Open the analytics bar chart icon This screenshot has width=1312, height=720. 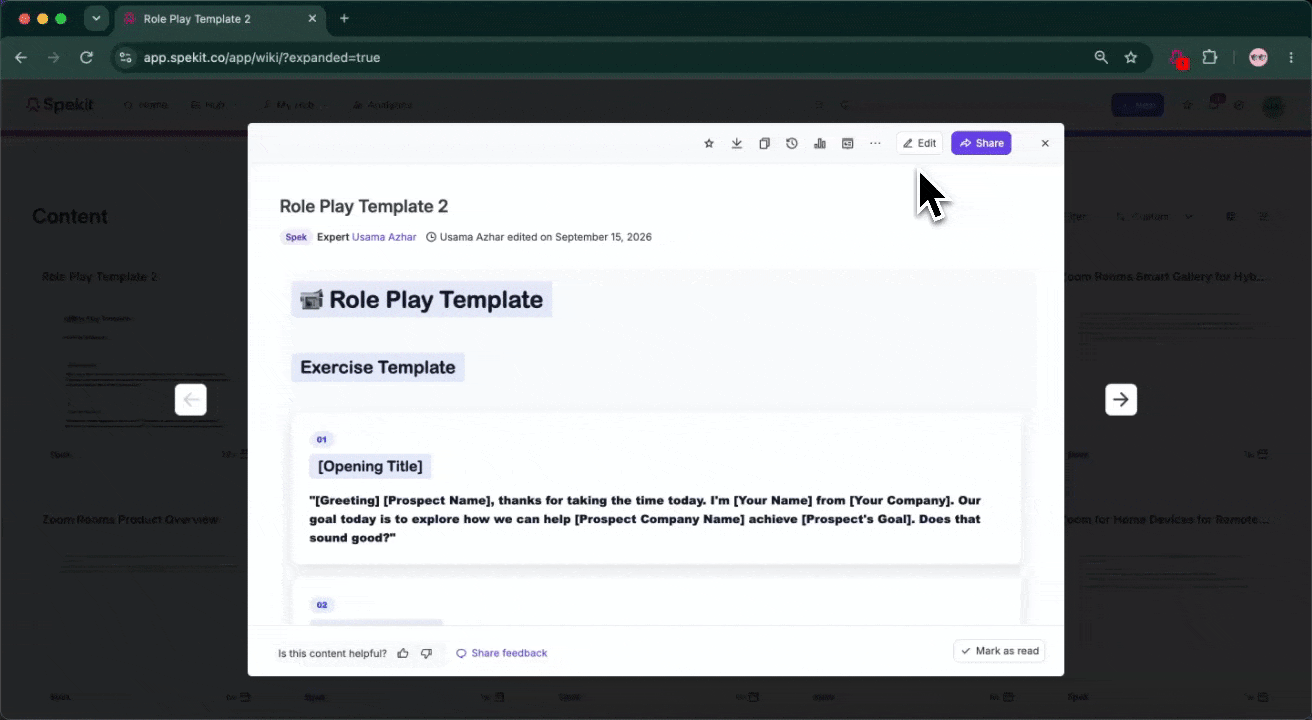820,144
